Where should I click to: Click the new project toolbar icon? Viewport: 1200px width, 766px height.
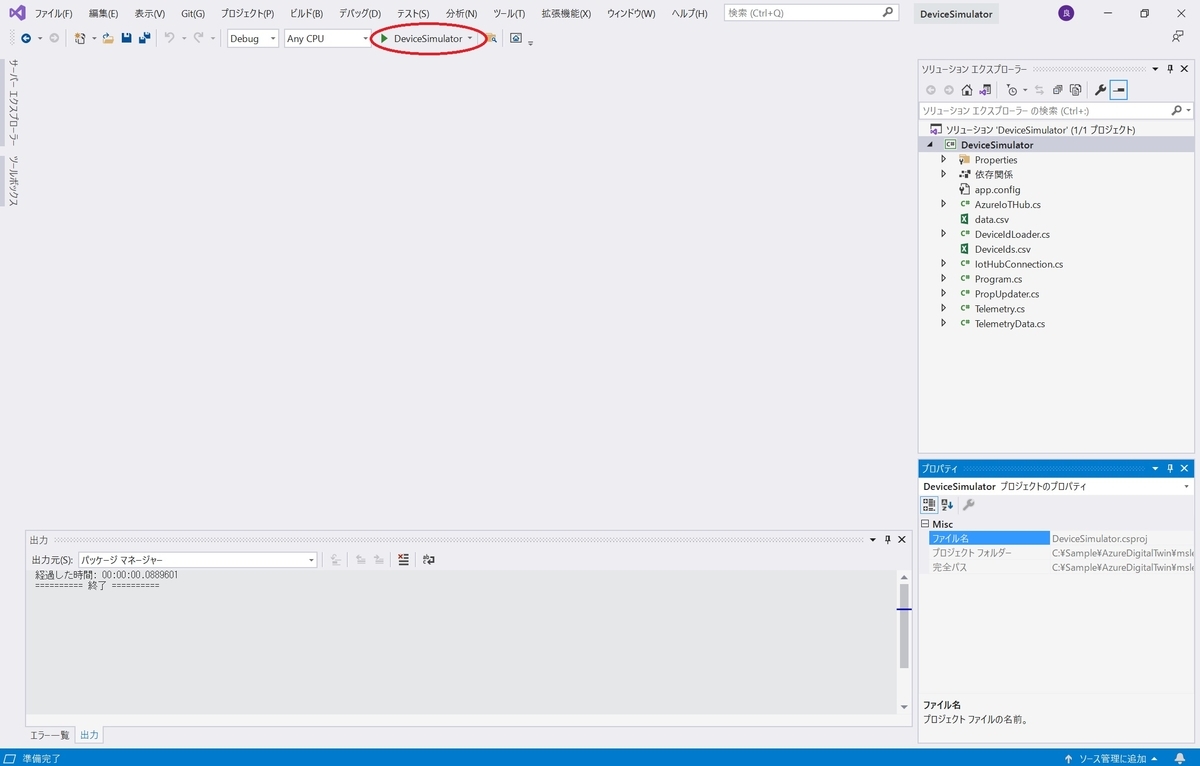coord(80,38)
